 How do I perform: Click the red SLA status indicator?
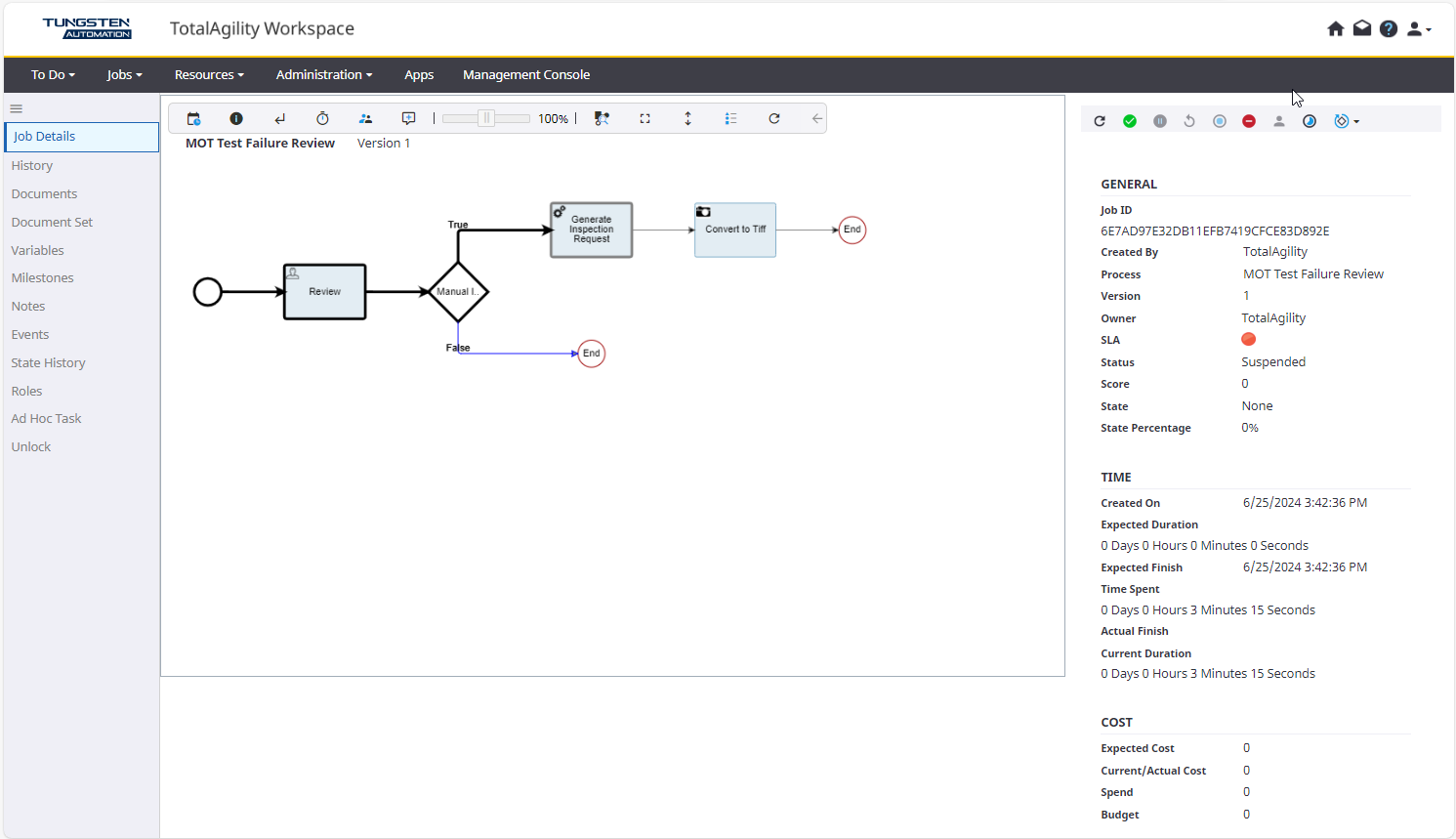1248,340
